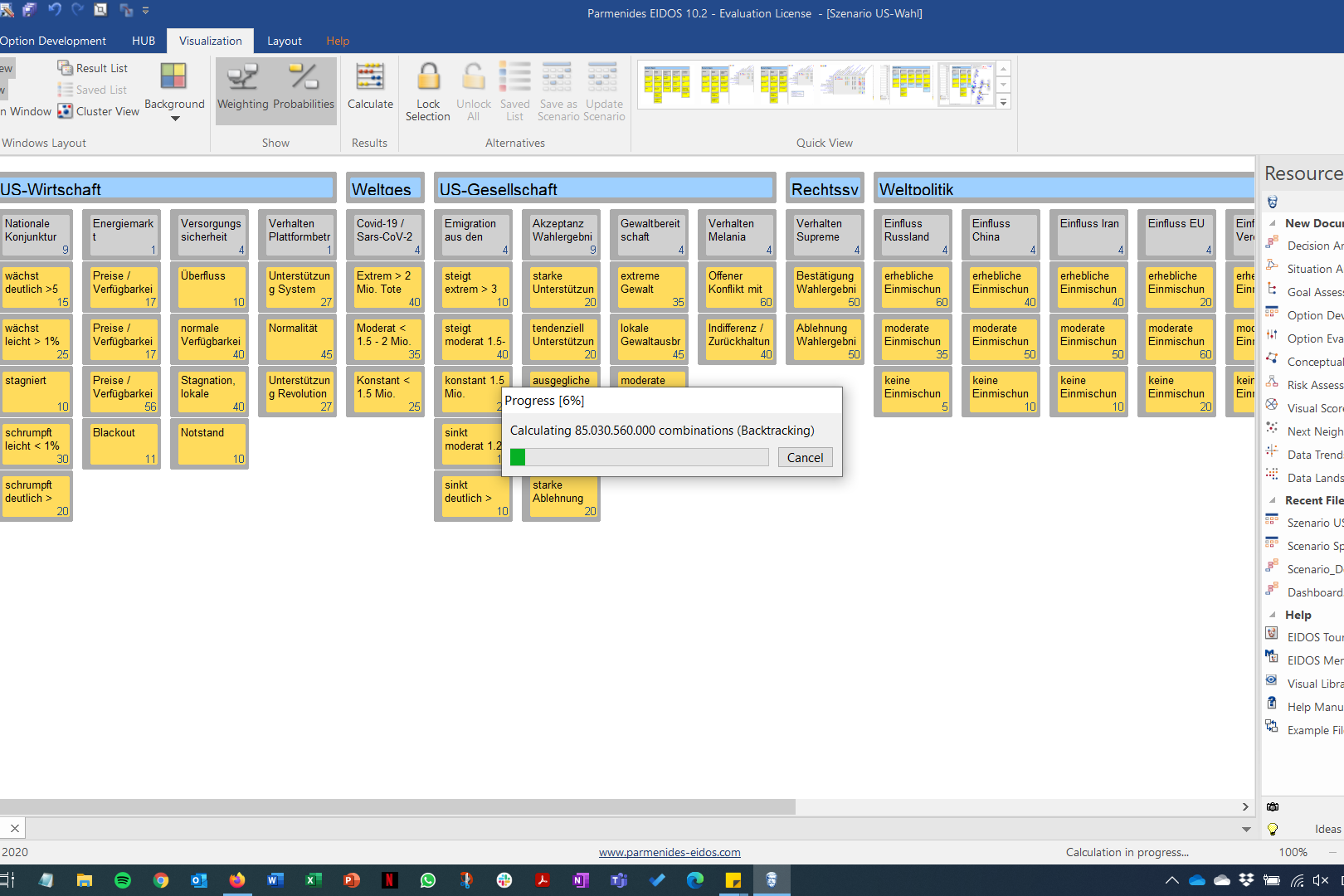Image resolution: width=1344 pixels, height=896 pixels.
Task: Open the Help ribbon tab
Action: 338,41
